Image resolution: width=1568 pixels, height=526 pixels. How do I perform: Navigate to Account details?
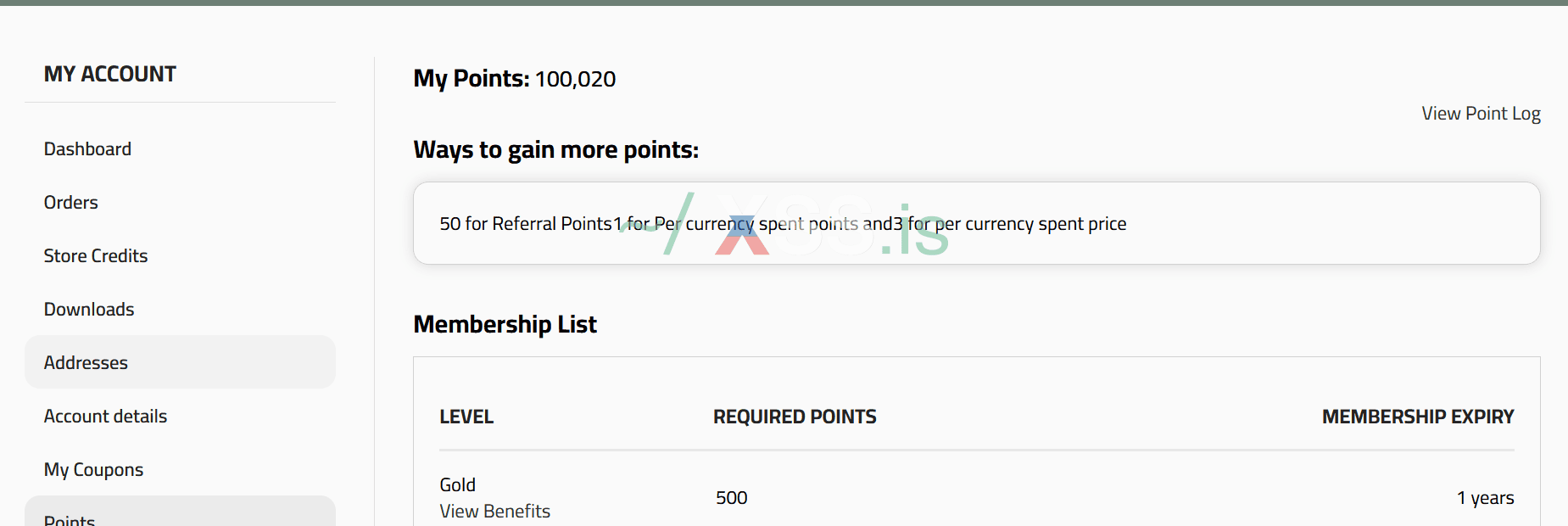point(105,417)
